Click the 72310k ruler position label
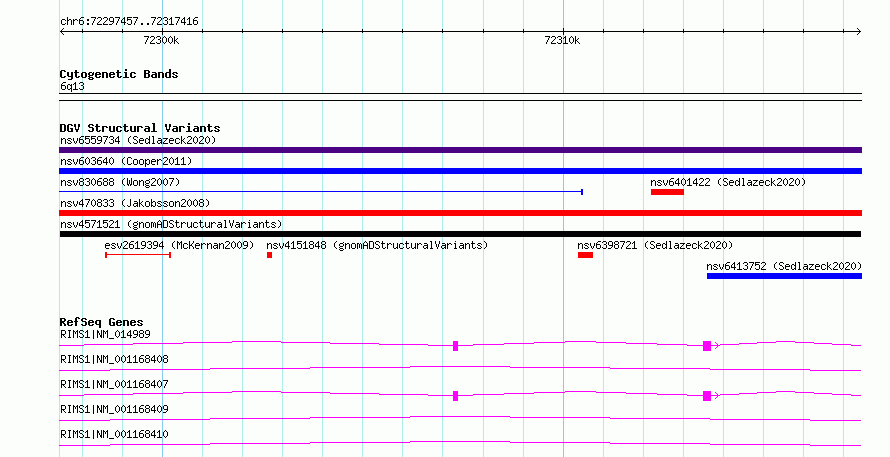 (x=562, y=40)
